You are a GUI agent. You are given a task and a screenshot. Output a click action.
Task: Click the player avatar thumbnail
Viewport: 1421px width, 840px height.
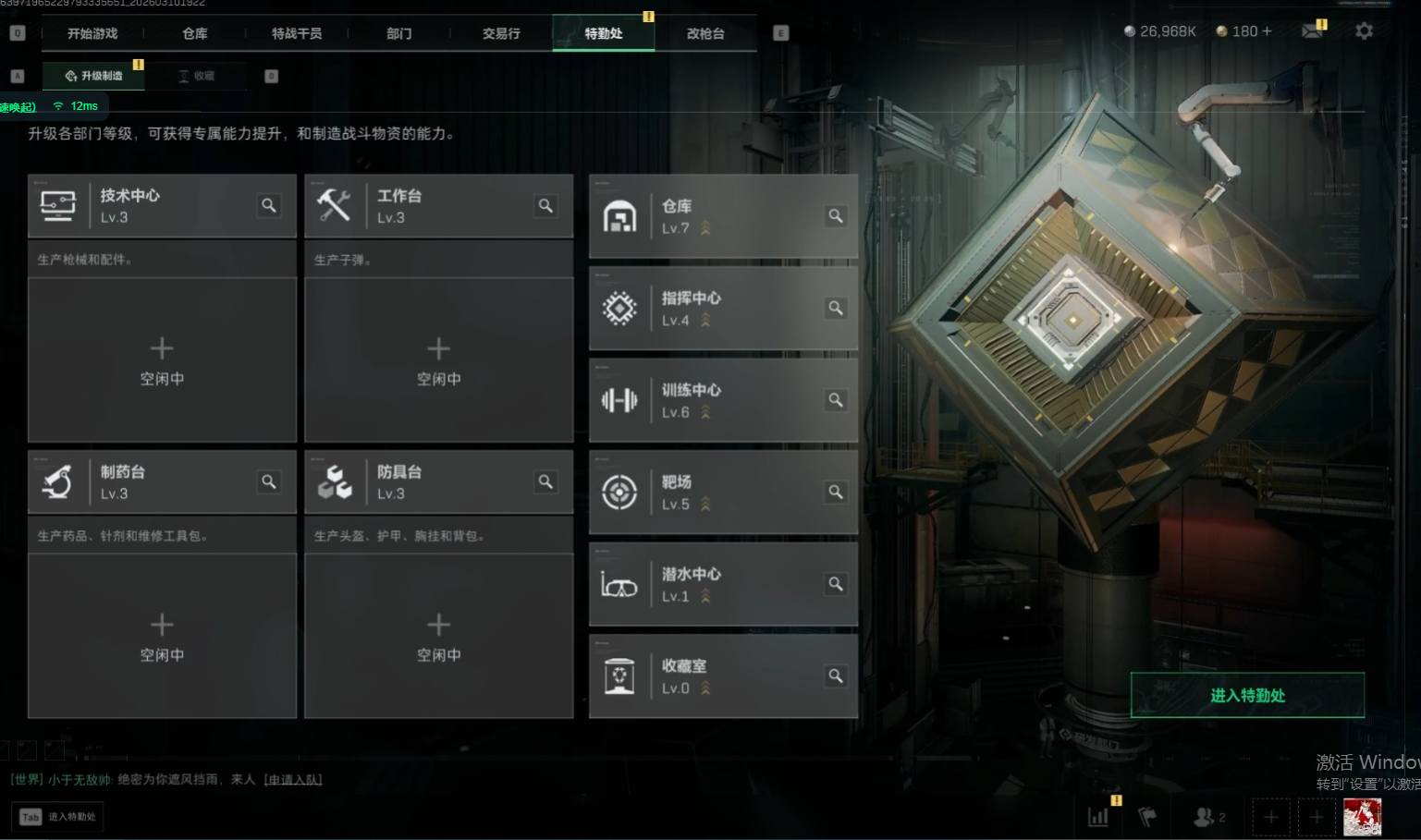[x=1362, y=817]
